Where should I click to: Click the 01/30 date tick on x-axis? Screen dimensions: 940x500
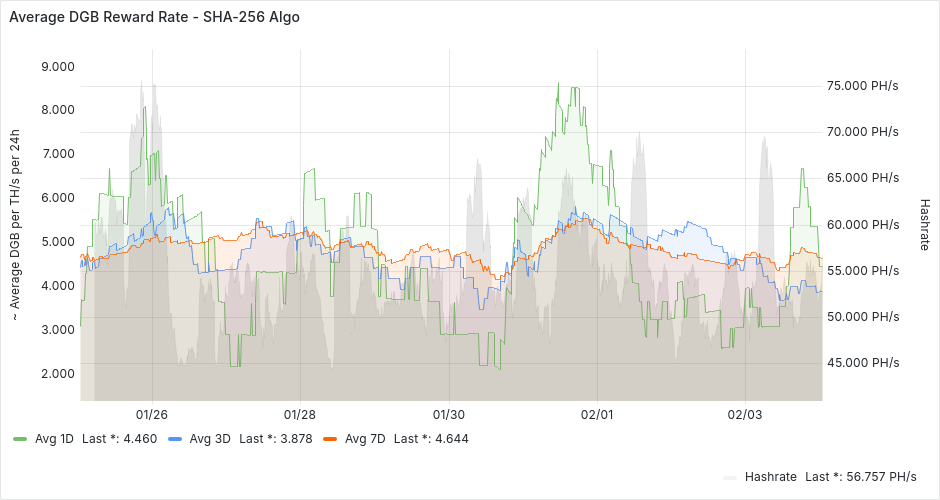point(448,414)
